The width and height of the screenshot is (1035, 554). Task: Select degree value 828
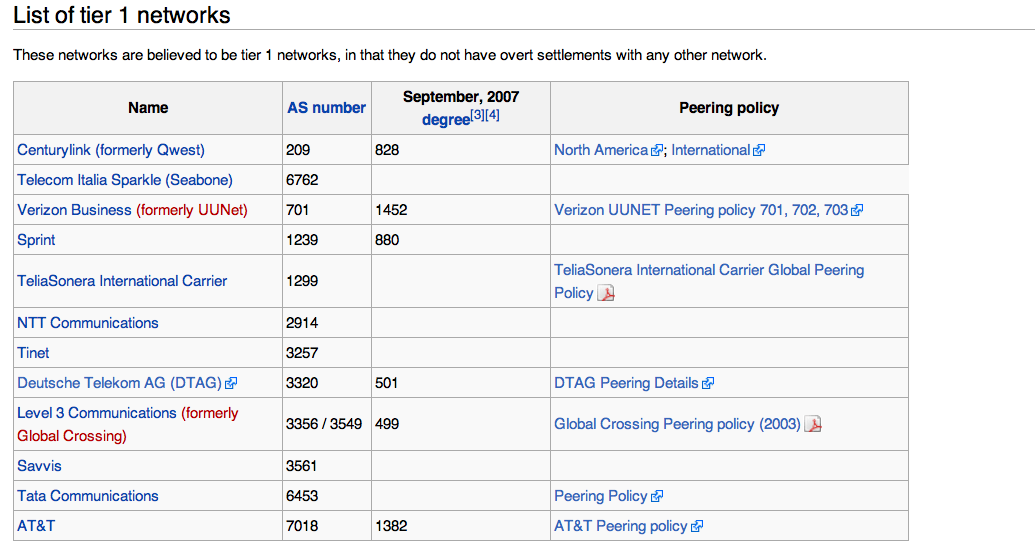pyautogui.click(x=387, y=150)
